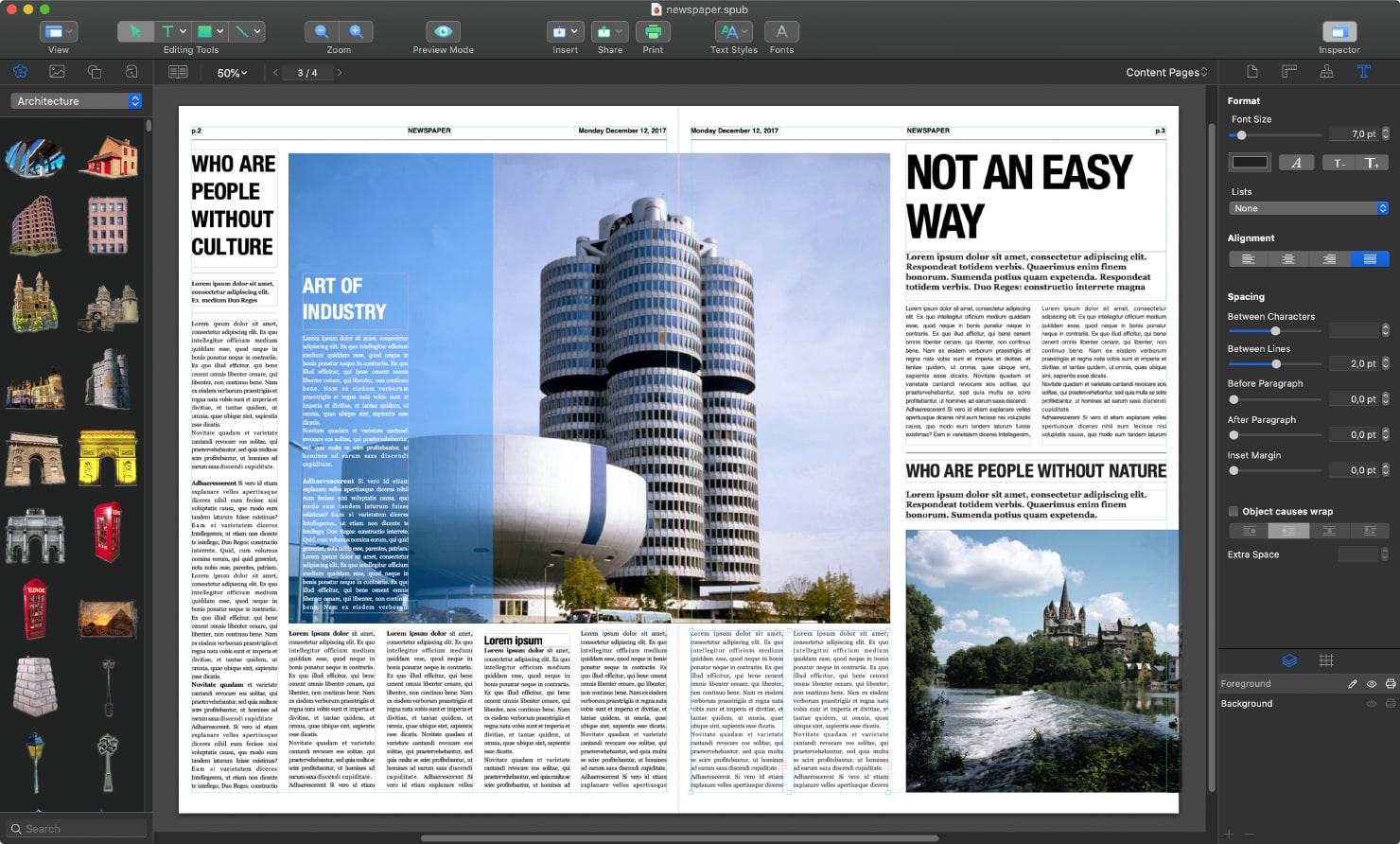Open the Architecture clipart category dropdown
The height and width of the screenshot is (844, 1400).
click(78, 101)
